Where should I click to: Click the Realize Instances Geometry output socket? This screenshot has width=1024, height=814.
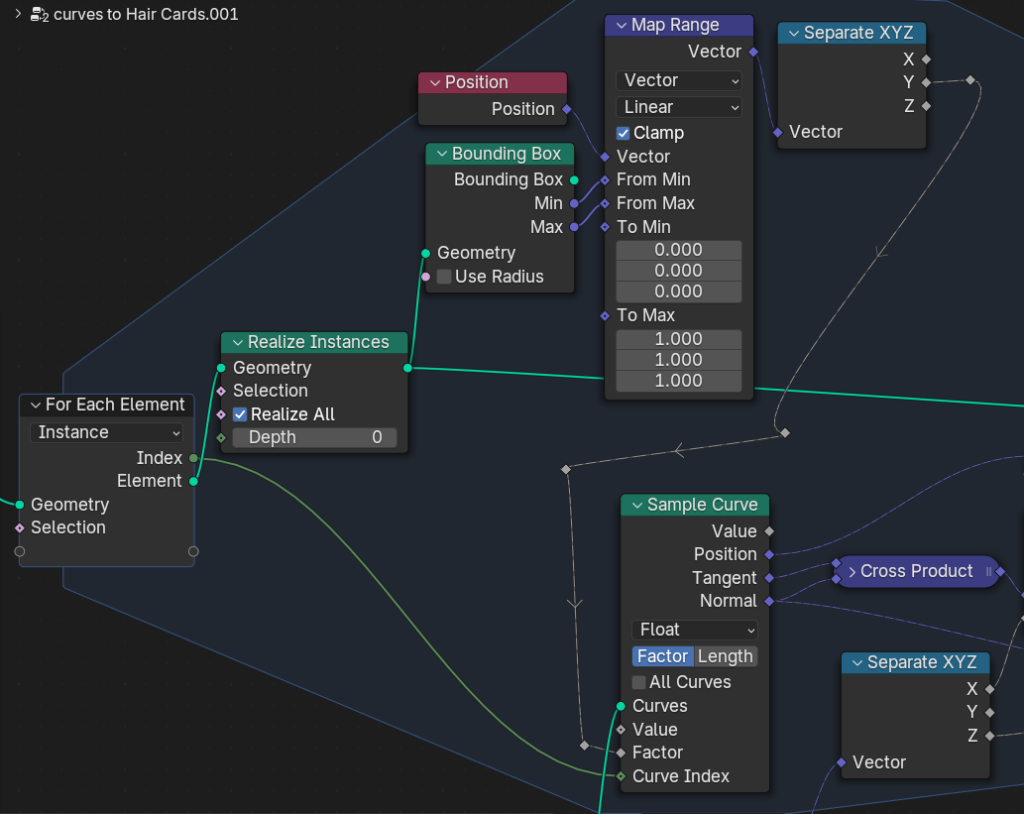point(407,368)
